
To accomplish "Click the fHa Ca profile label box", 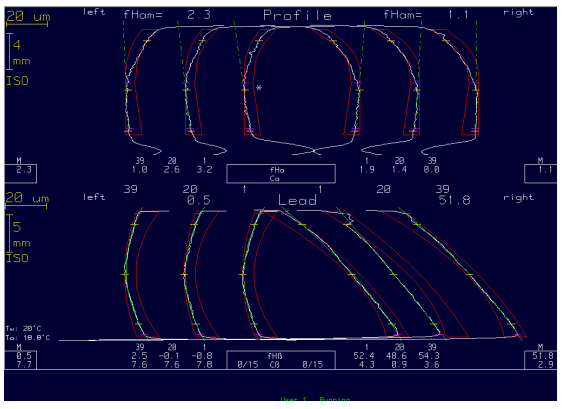I will [x=281, y=174].
